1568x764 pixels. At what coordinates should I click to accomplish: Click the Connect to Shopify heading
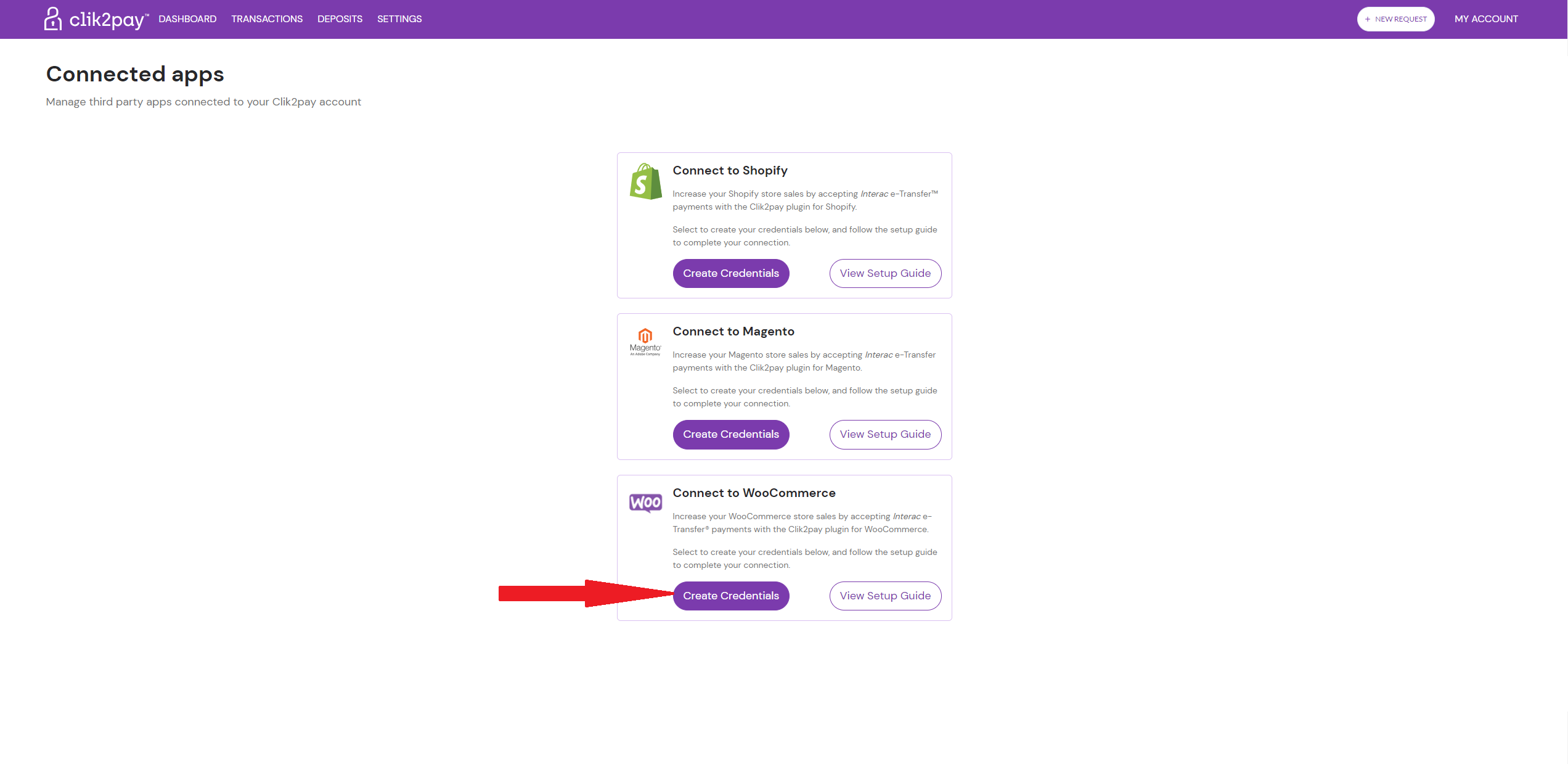(730, 170)
